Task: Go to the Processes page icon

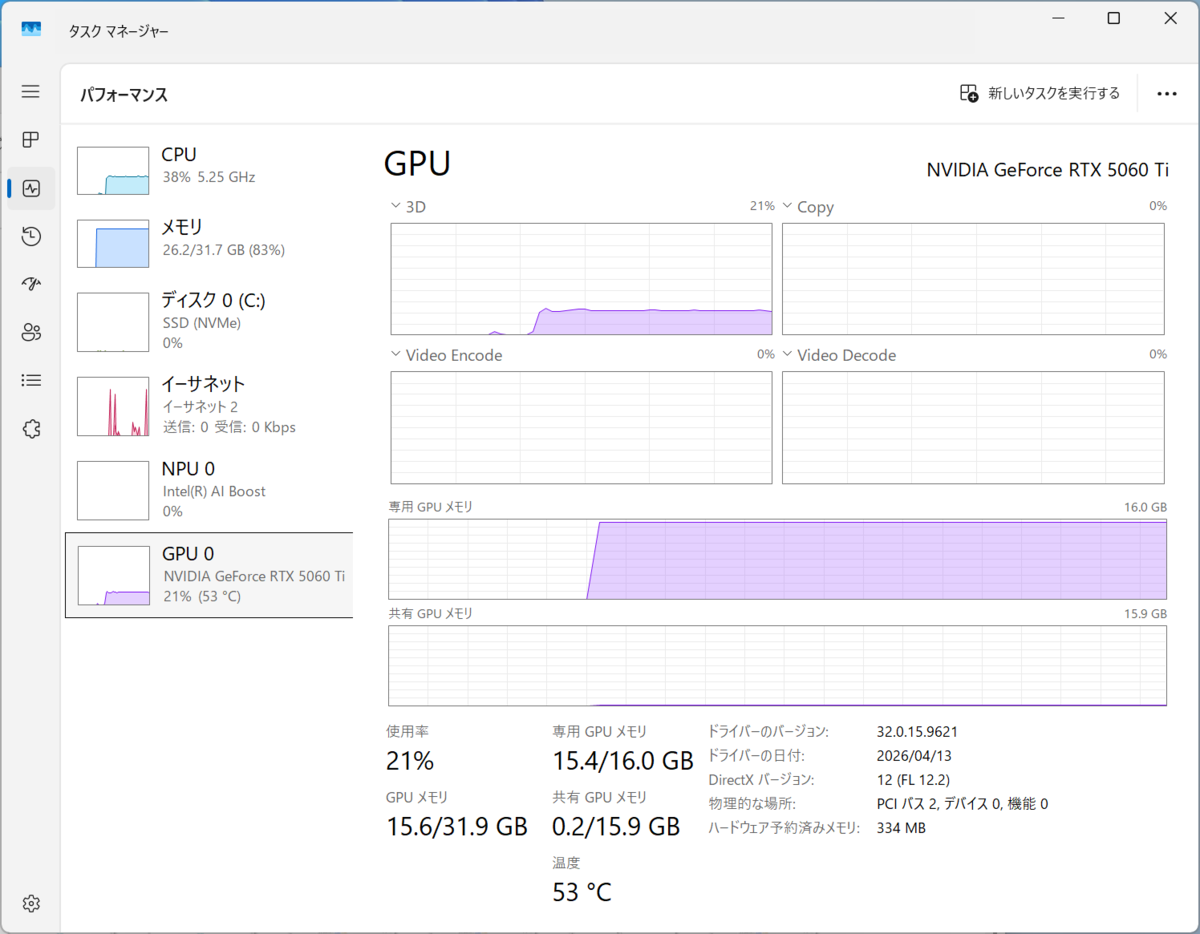Action: pyautogui.click(x=31, y=140)
